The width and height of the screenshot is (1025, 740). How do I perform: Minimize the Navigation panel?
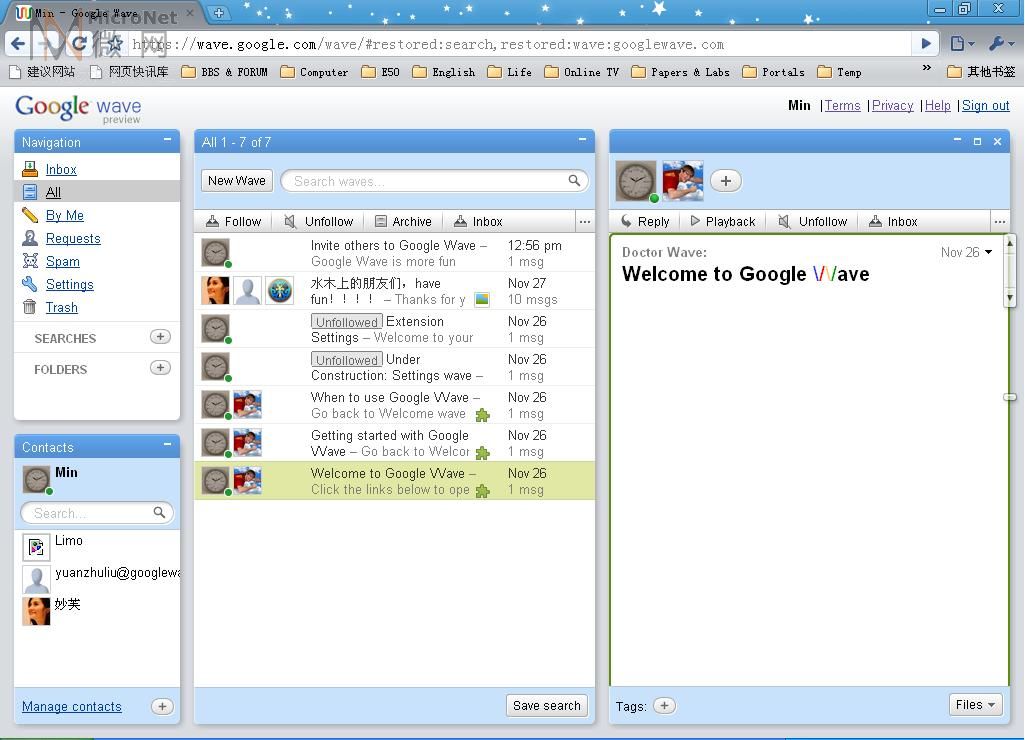[167, 140]
